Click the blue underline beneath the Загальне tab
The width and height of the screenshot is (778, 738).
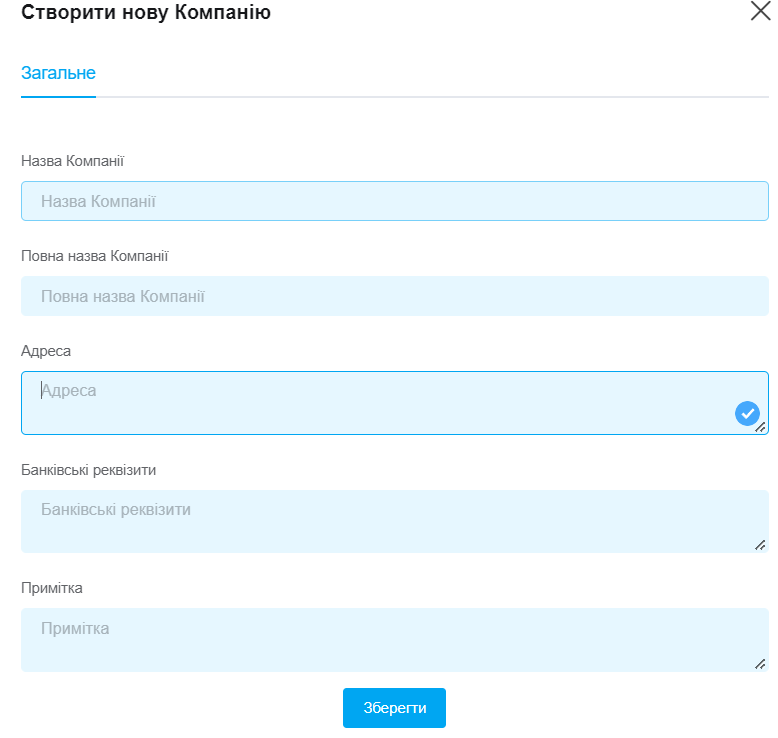[58, 97]
